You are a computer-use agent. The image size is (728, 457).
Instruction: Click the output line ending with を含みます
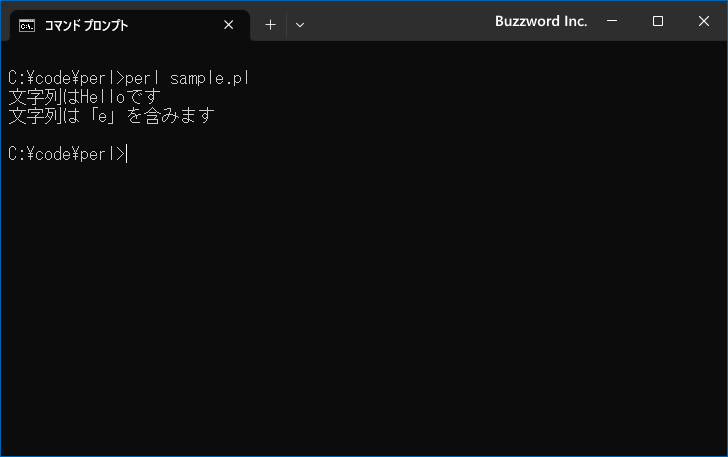click(x=111, y=116)
